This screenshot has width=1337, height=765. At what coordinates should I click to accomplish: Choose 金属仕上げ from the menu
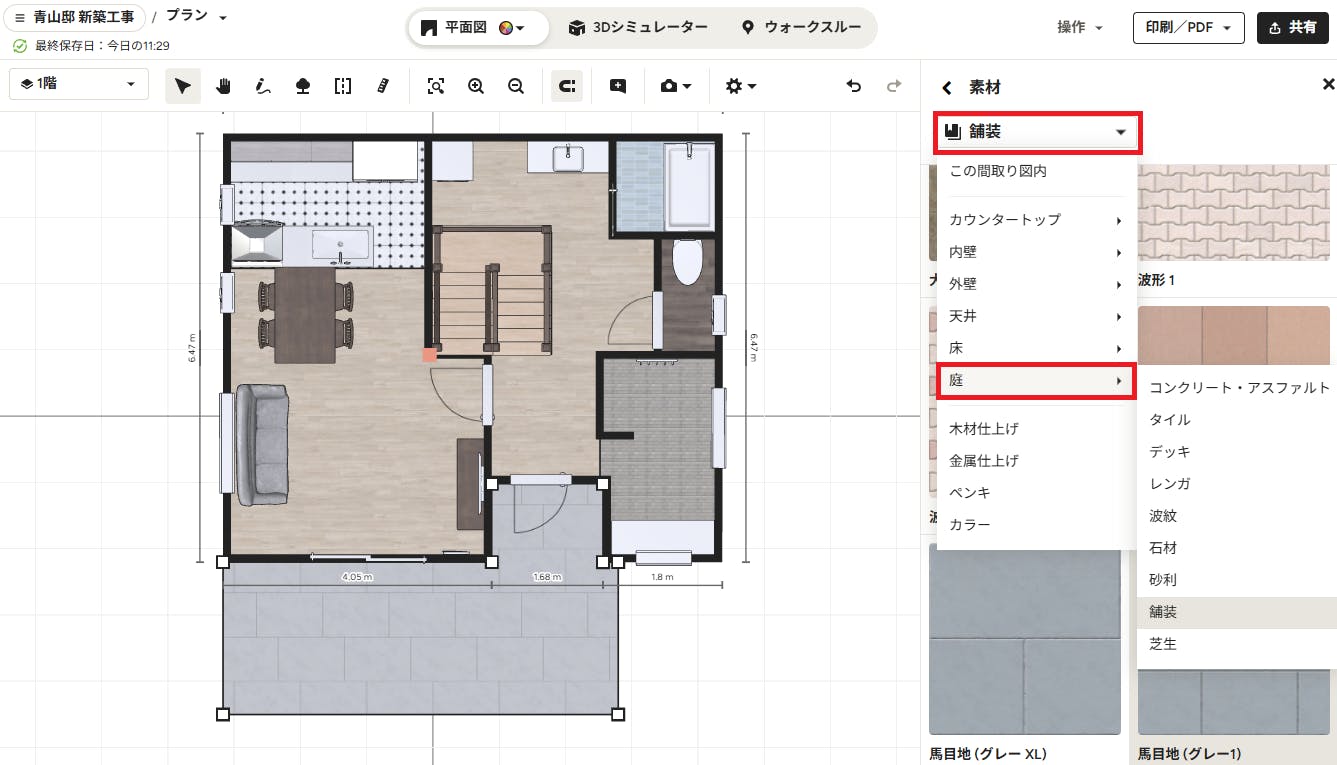pos(1037,461)
